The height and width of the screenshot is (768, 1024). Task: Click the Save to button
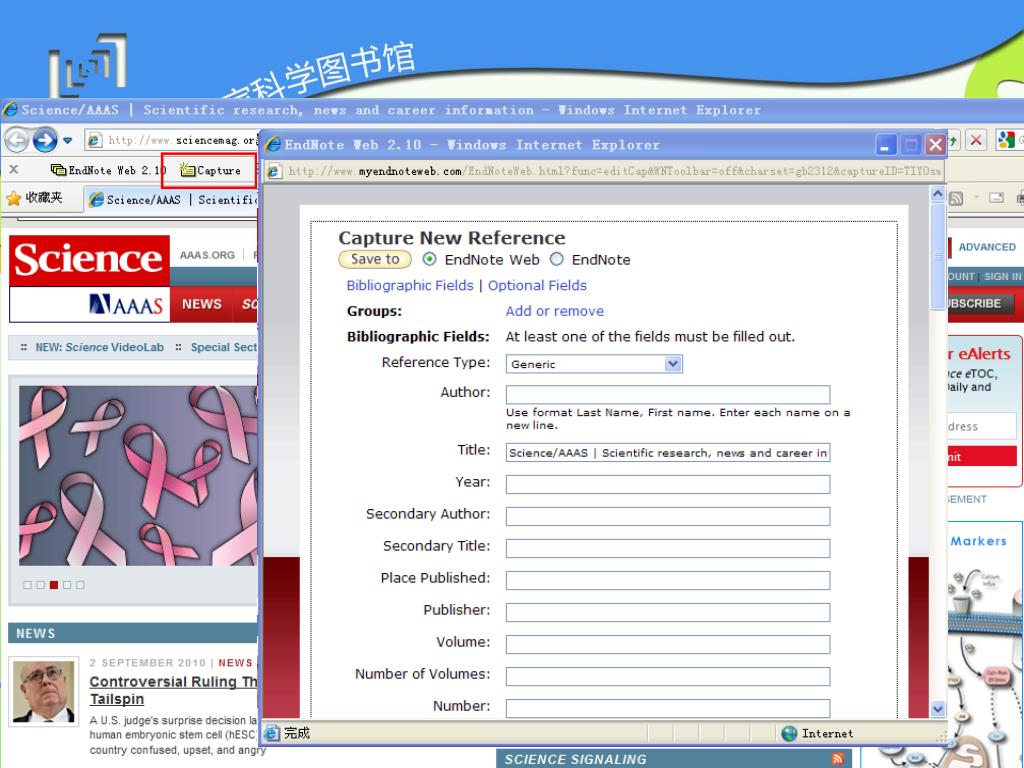375,259
